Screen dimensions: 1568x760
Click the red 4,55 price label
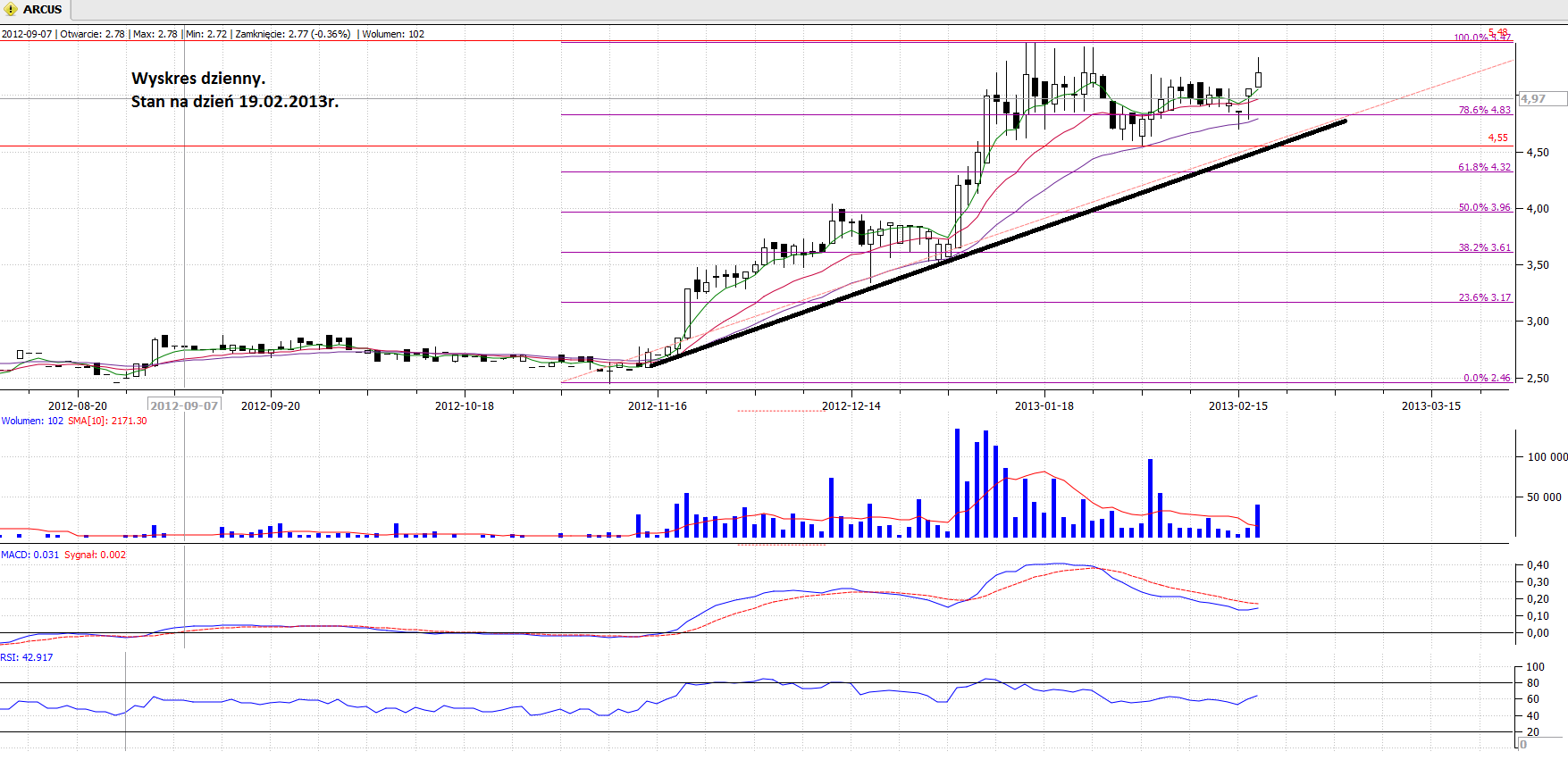coord(1497,138)
